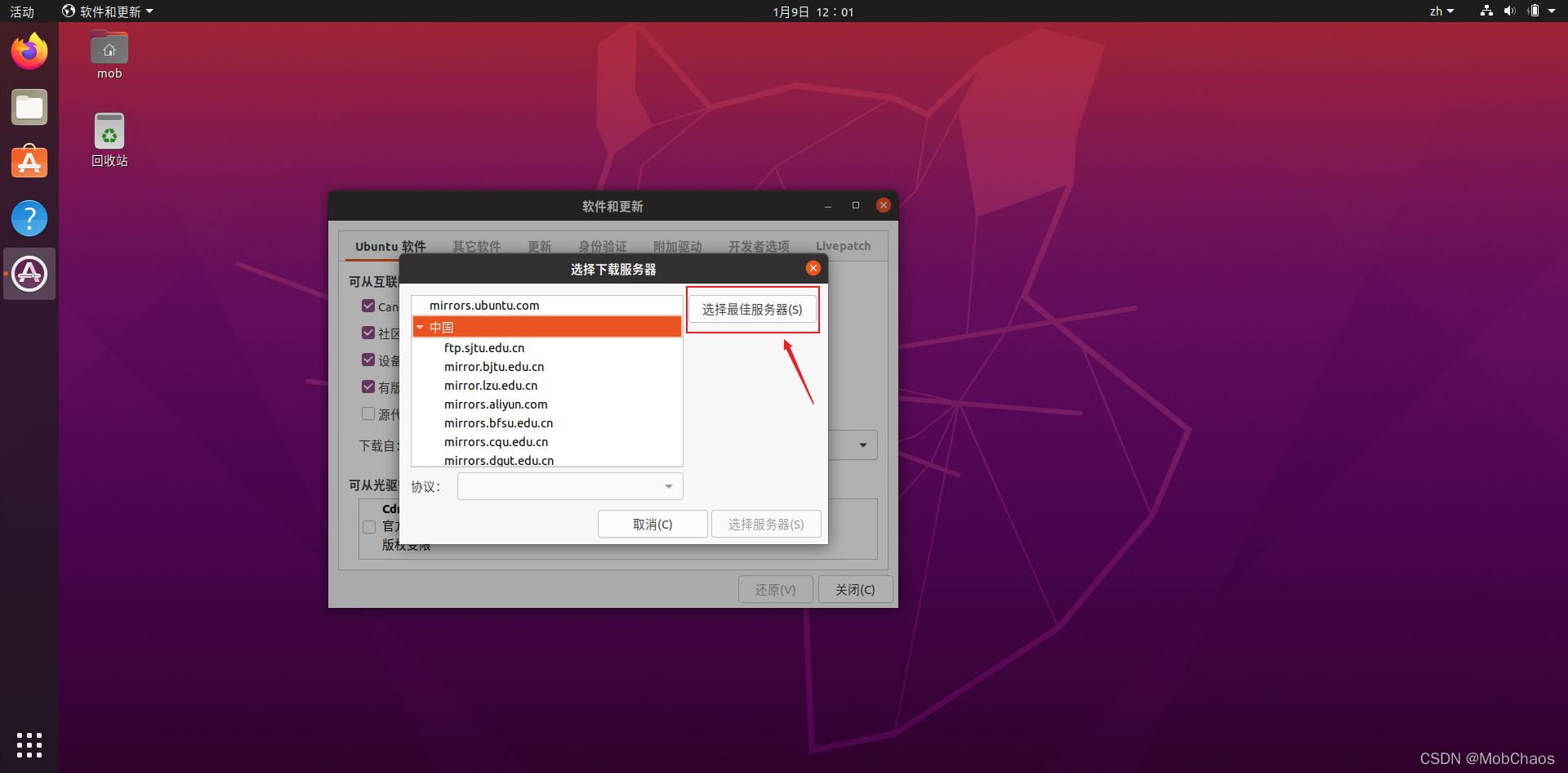Switch to 身份验证 tab
This screenshot has width=1568, height=773.
602,246
